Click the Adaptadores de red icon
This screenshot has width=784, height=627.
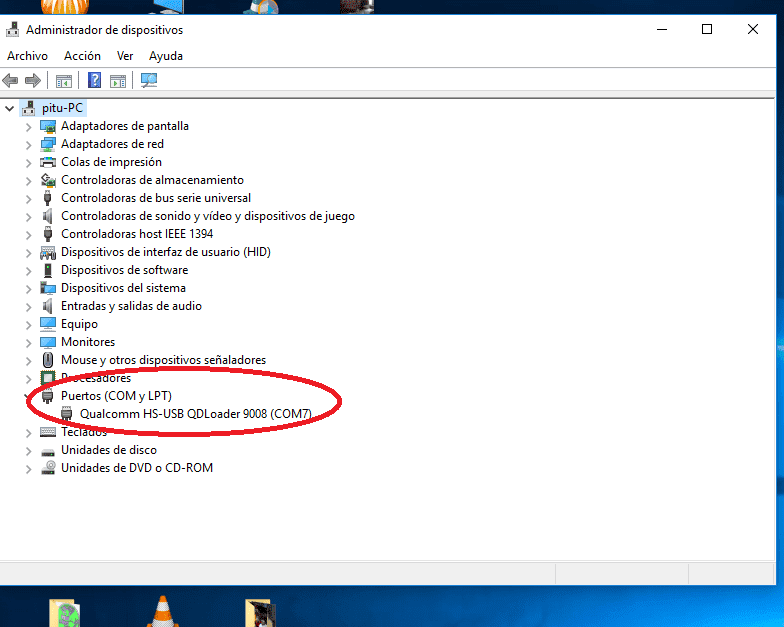(48, 144)
